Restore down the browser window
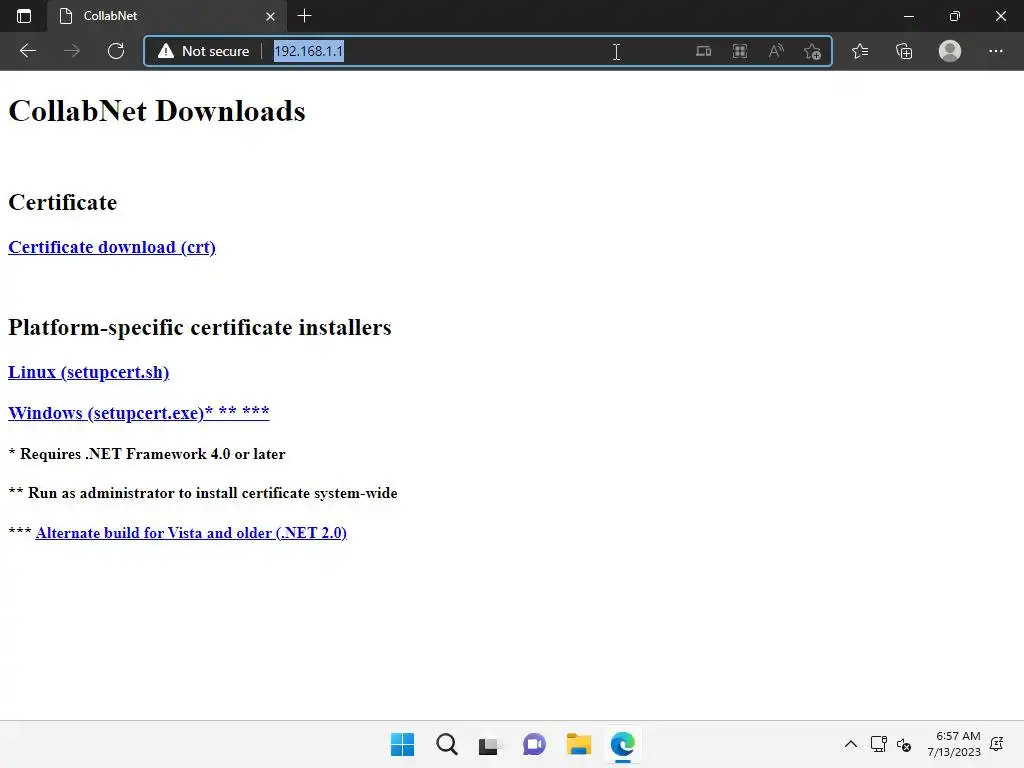Screen dimensions: 1024x768 point(955,16)
